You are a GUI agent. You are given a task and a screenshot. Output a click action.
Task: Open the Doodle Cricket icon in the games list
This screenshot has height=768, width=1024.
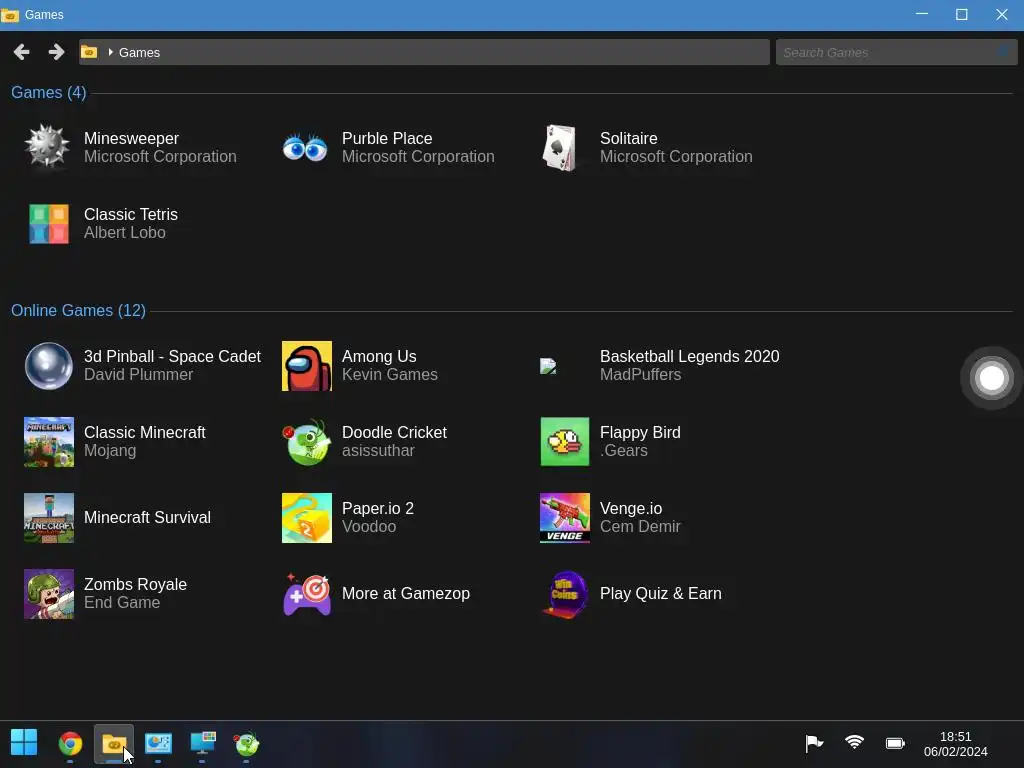tap(307, 442)
